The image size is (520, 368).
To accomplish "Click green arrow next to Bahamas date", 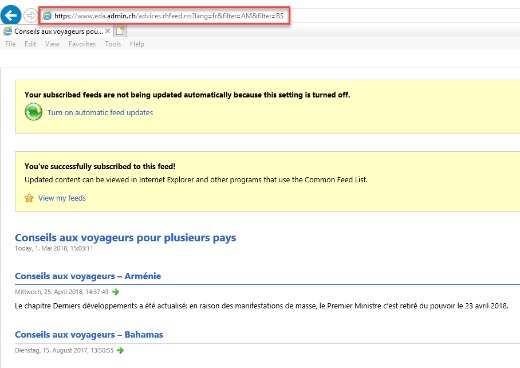I will (x=121, y=350).
